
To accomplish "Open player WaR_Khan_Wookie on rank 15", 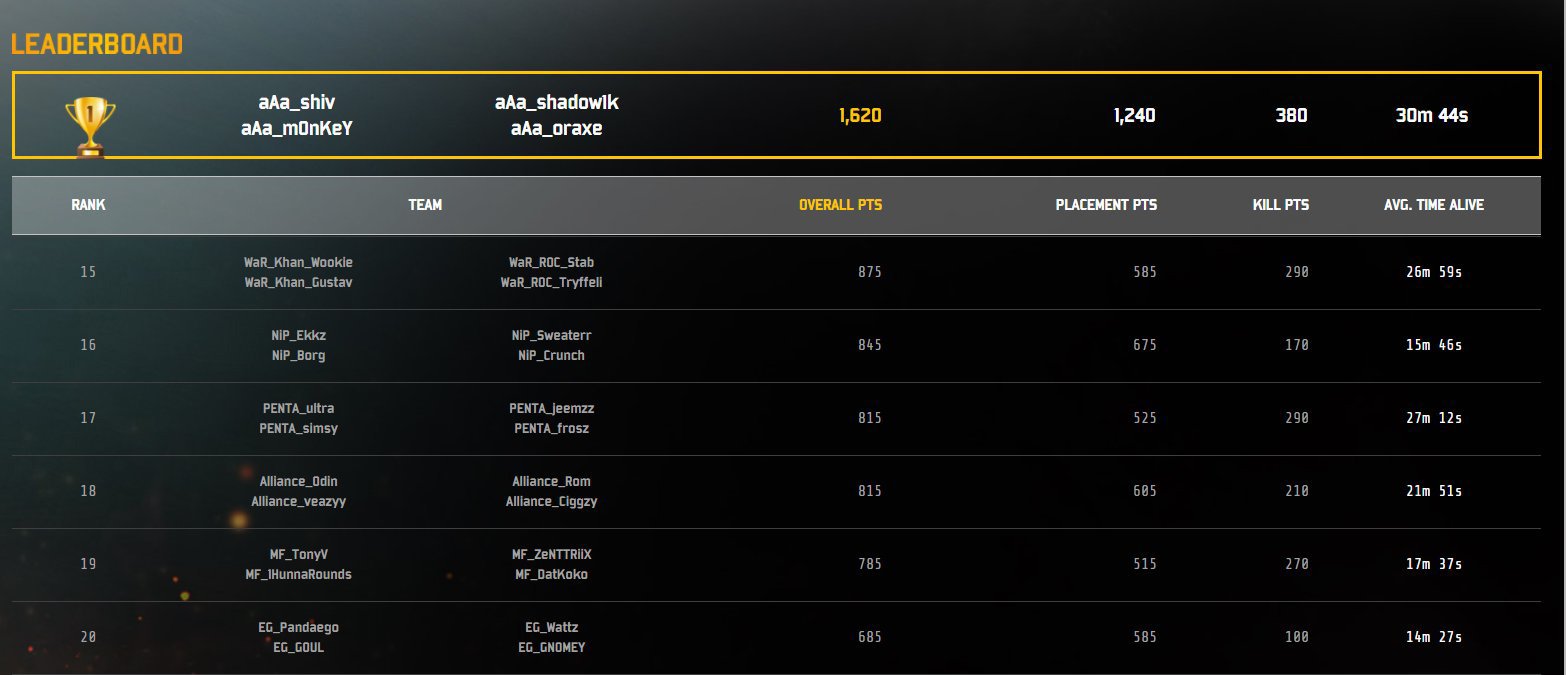I will click(298, 262).
